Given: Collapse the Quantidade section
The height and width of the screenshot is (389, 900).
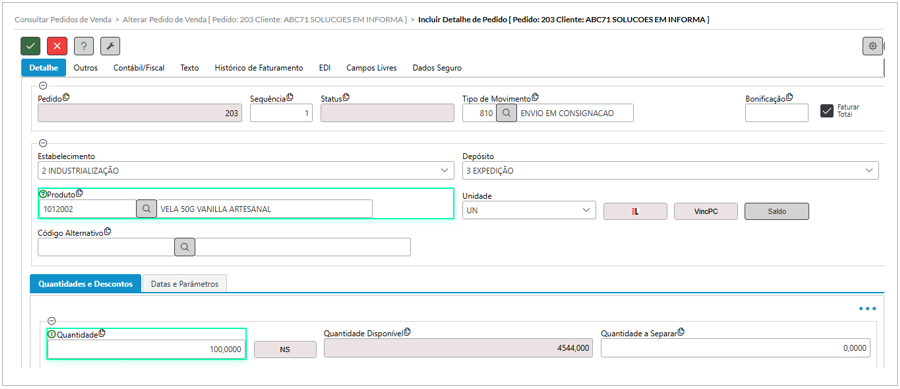Looking at the screenshot, I should 52,321.
